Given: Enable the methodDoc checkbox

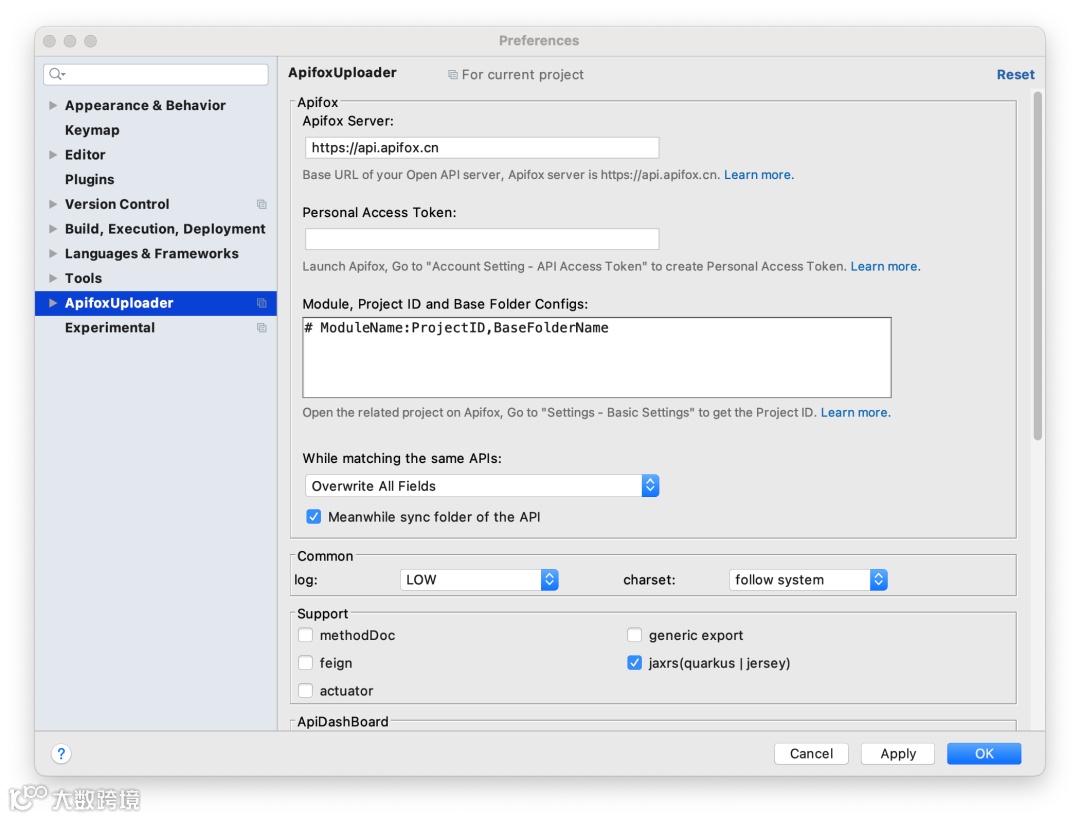Looking at the screenshot, I should pyautogui.click(x=306, y=635).
